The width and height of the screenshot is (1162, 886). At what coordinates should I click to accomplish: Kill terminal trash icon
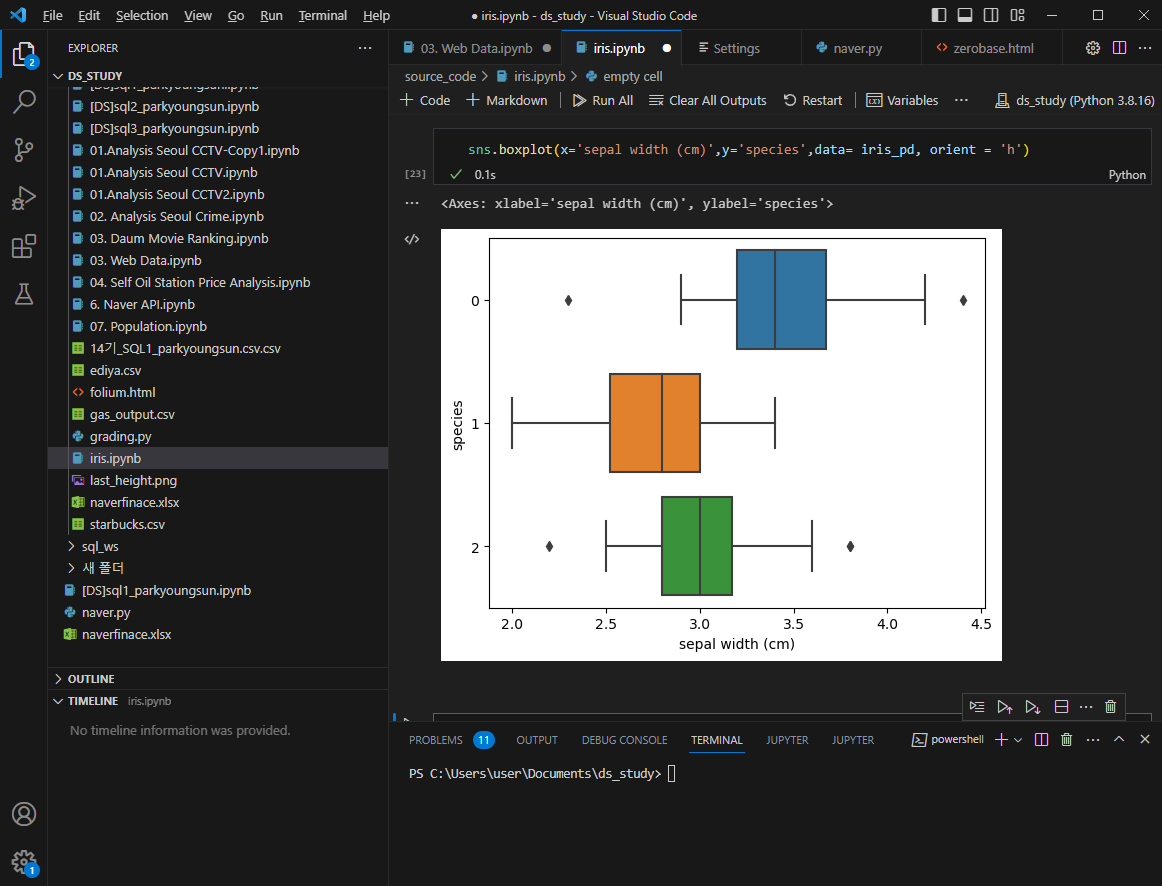tap(1066, 739)
